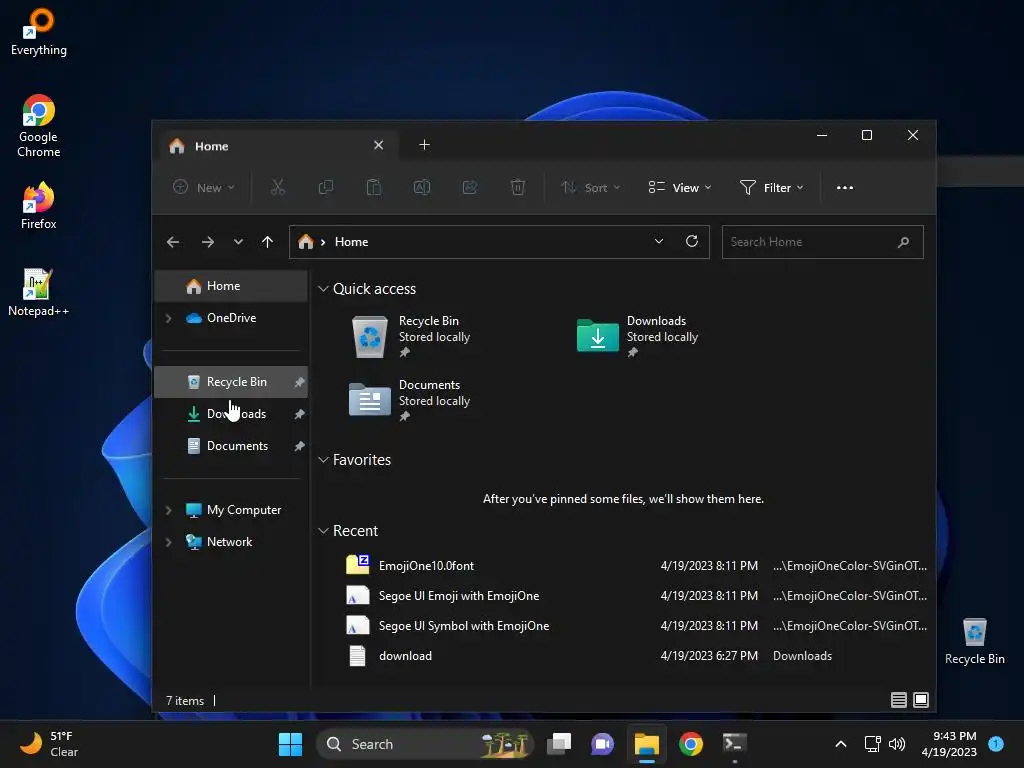Open Google Chrome desktop shortcut
1024x768 pixels.
click(39, 126)
